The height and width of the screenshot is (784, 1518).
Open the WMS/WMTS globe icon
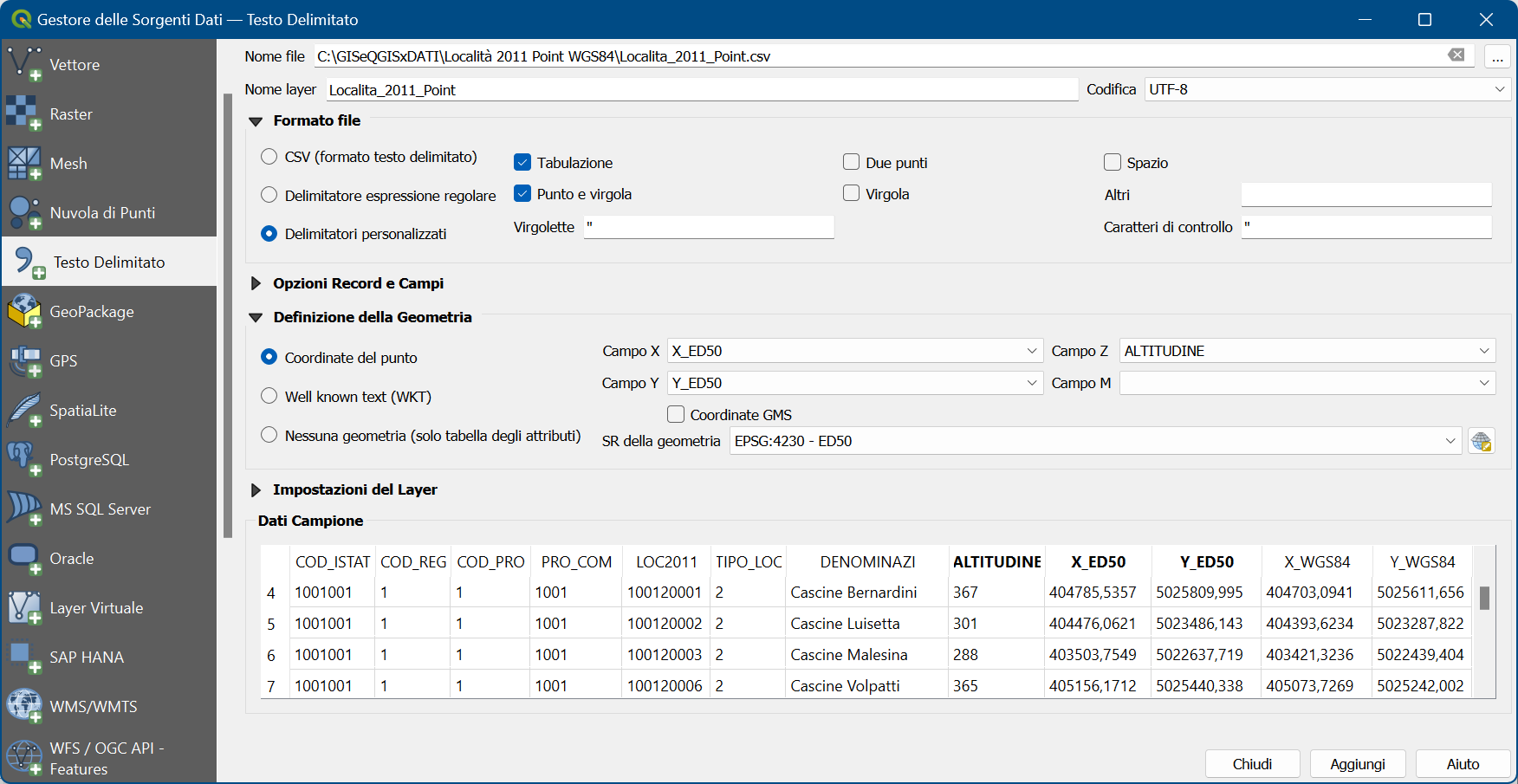pos(24,706)
